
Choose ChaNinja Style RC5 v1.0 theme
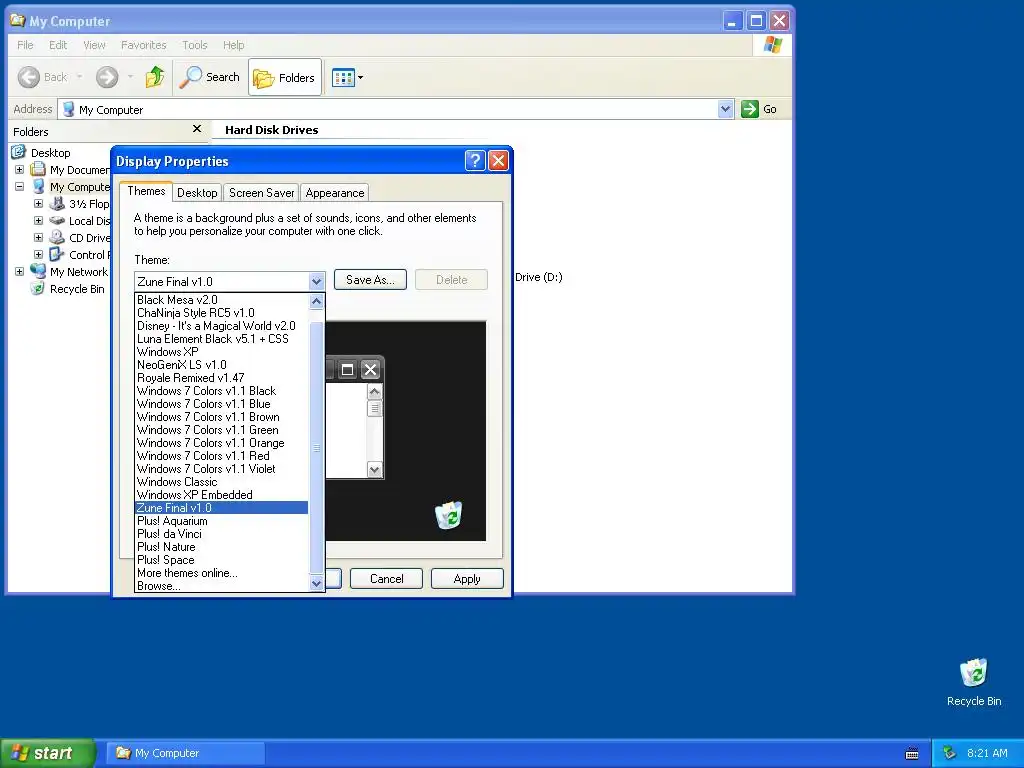221,313
